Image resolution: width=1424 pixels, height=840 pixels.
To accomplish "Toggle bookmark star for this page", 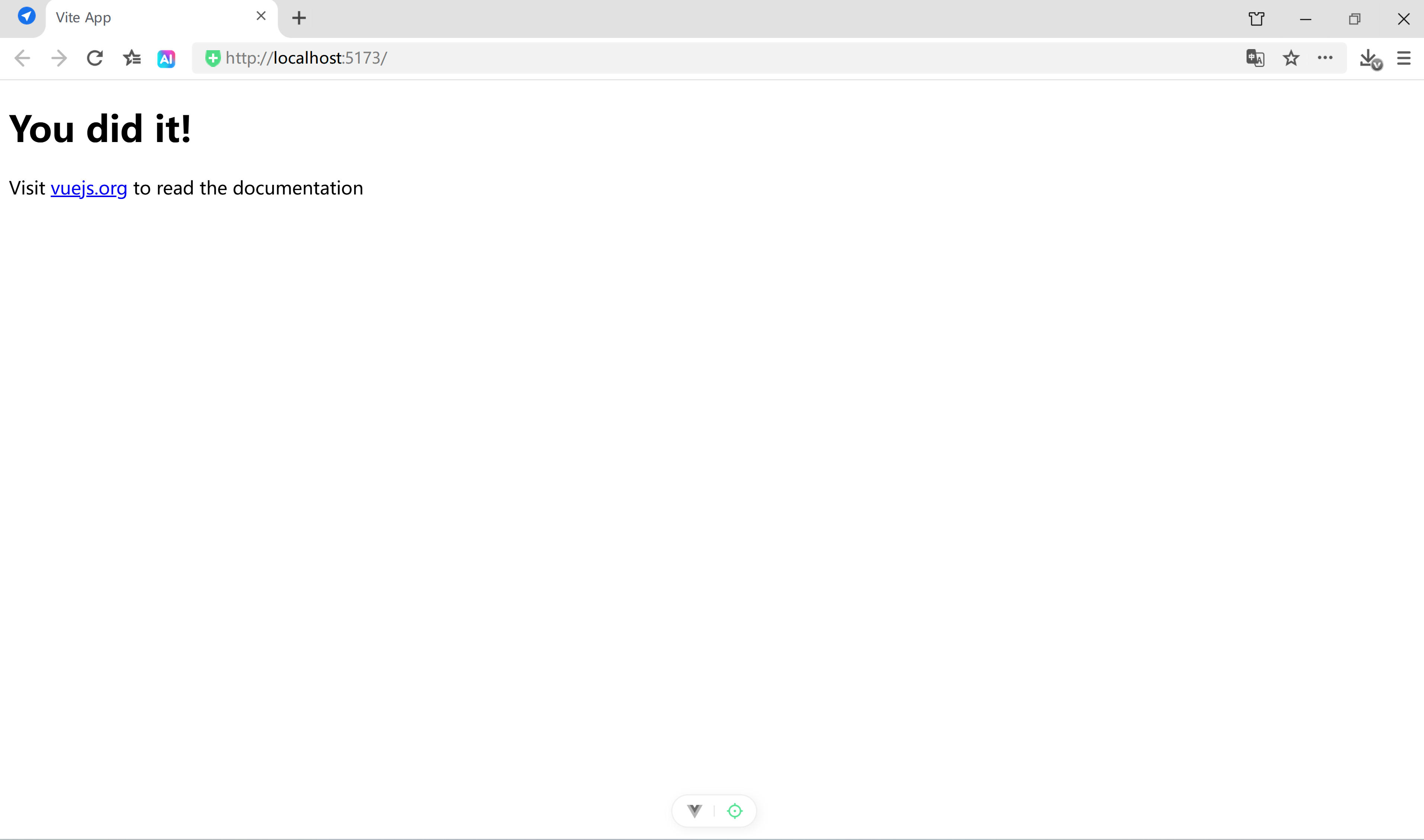I will (1291, 58).
